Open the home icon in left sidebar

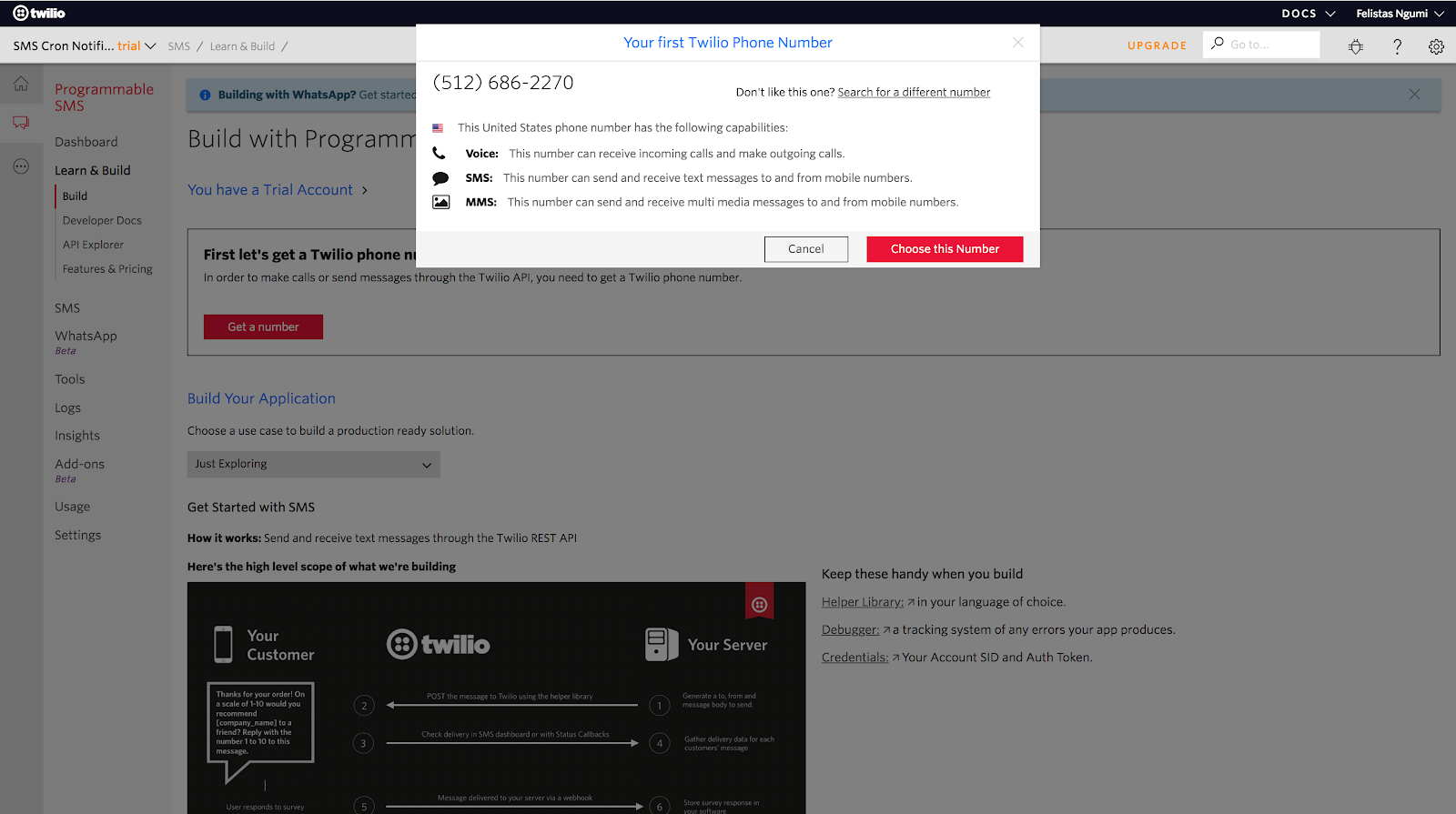click(21, 84)
